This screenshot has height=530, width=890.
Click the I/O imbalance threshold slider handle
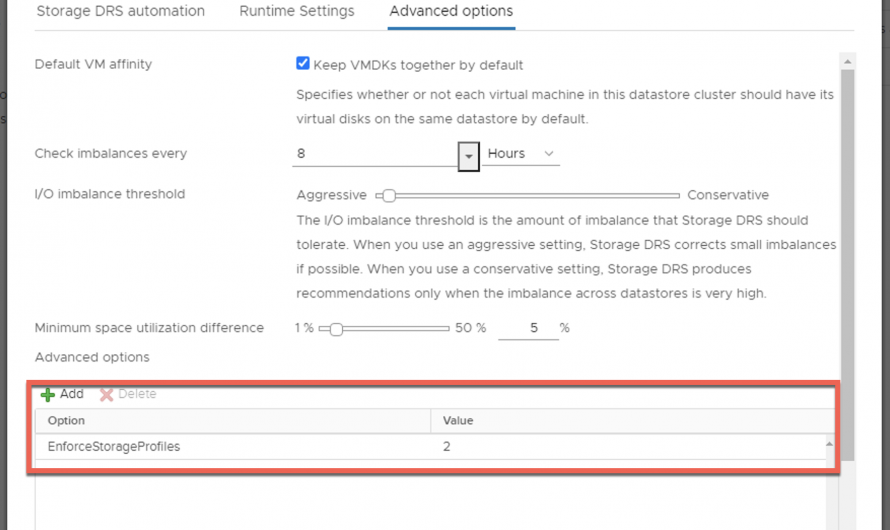point(389,195)
